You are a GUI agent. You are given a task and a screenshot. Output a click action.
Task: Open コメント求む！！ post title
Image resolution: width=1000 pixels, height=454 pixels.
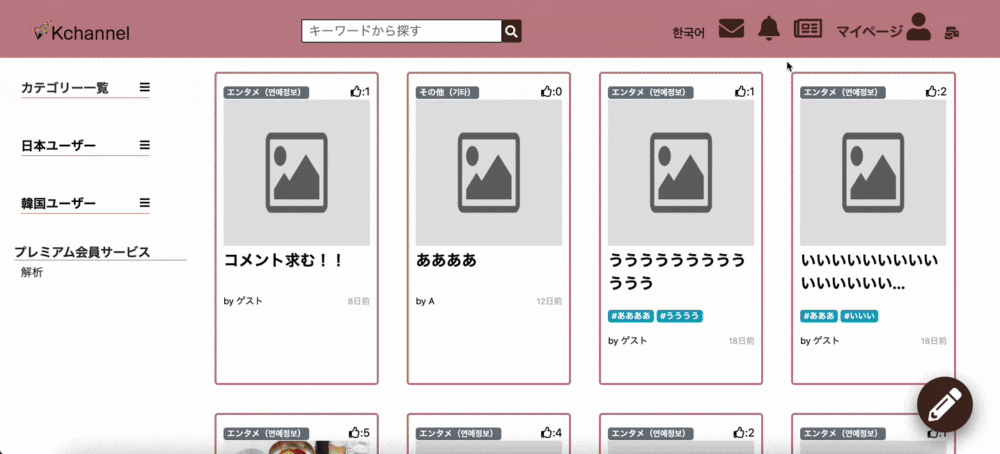pyautogui.click(x=284, y=261)
